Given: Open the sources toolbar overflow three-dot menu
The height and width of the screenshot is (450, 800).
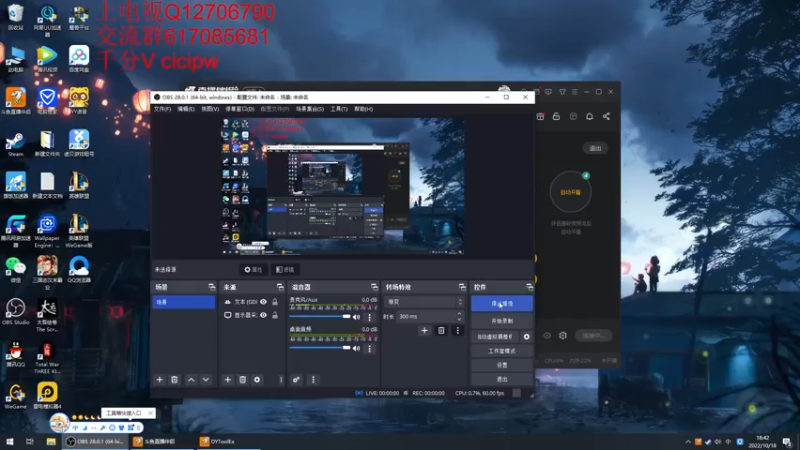Looking at the screenshot, I should coord(281,380).
